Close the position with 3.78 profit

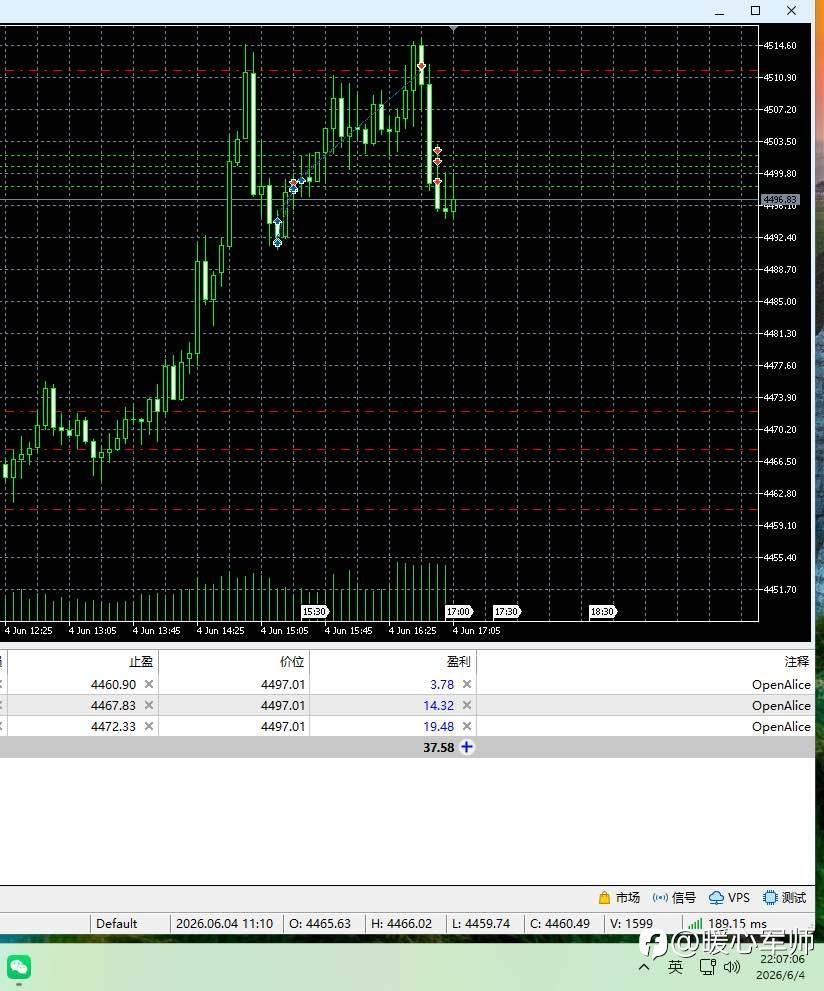coord(467,684)
